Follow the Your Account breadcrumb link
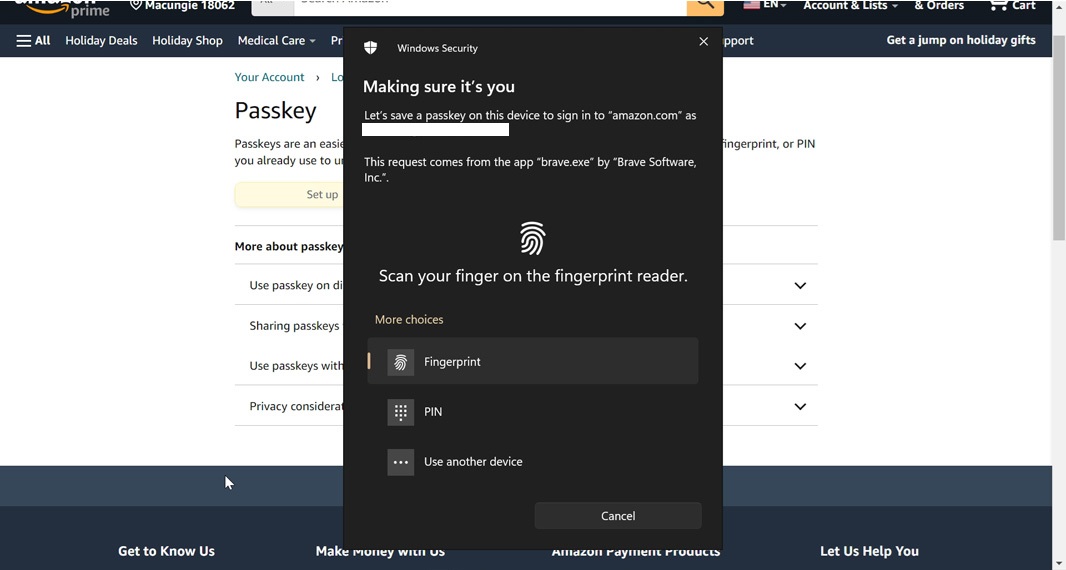 269,77
